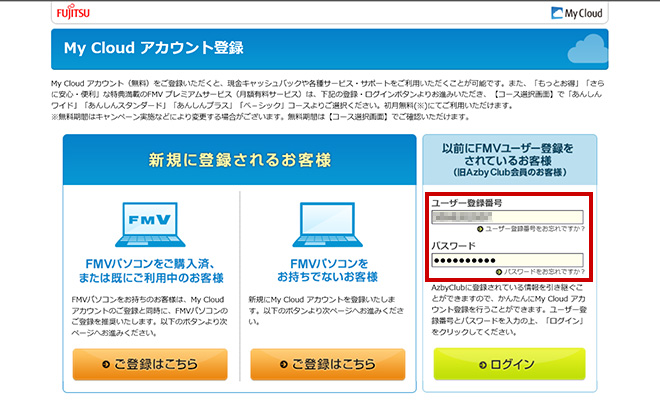Focus the パスワード input field

click(x=507, y=260)
